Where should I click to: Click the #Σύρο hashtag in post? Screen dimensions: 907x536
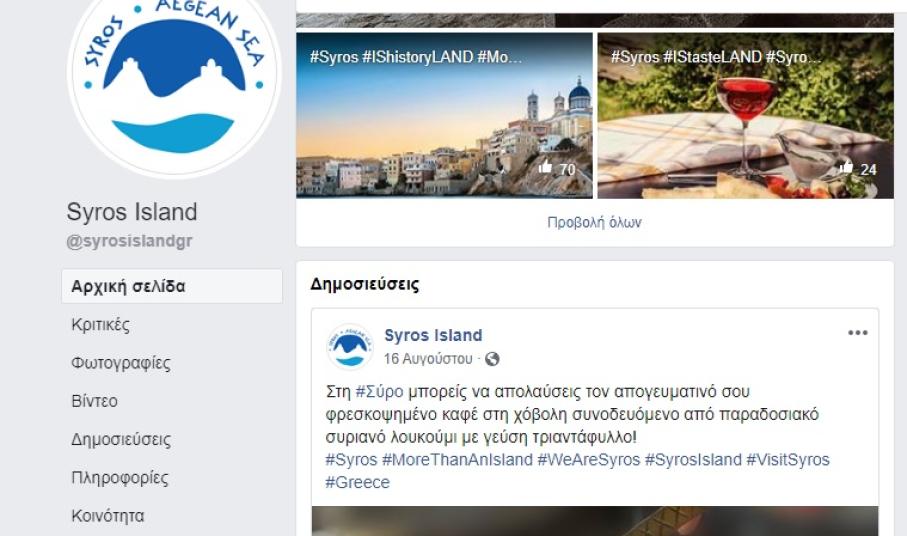click(379, 392)
